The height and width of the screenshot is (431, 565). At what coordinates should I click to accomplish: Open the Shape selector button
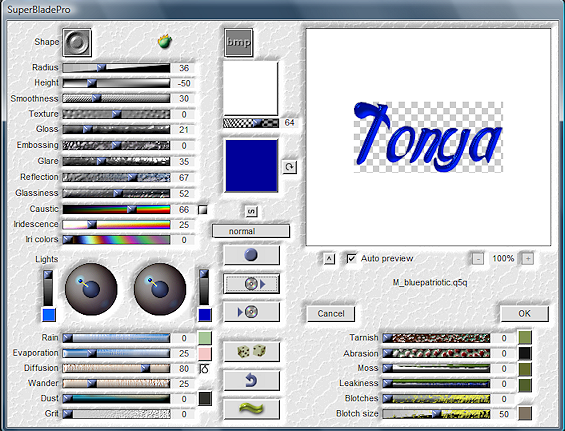pyautogui.click(x=77, y=43)
